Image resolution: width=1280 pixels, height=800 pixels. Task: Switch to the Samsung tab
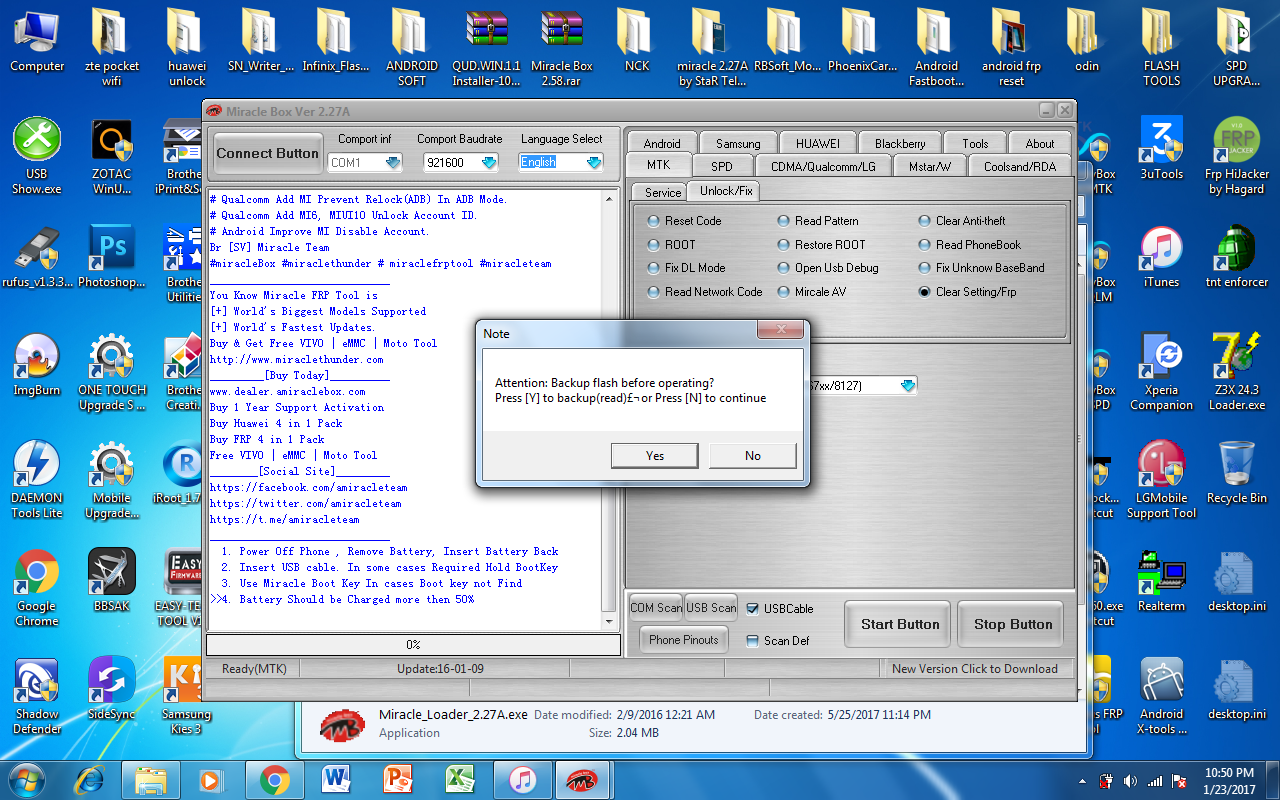click(x=738, y=143)
